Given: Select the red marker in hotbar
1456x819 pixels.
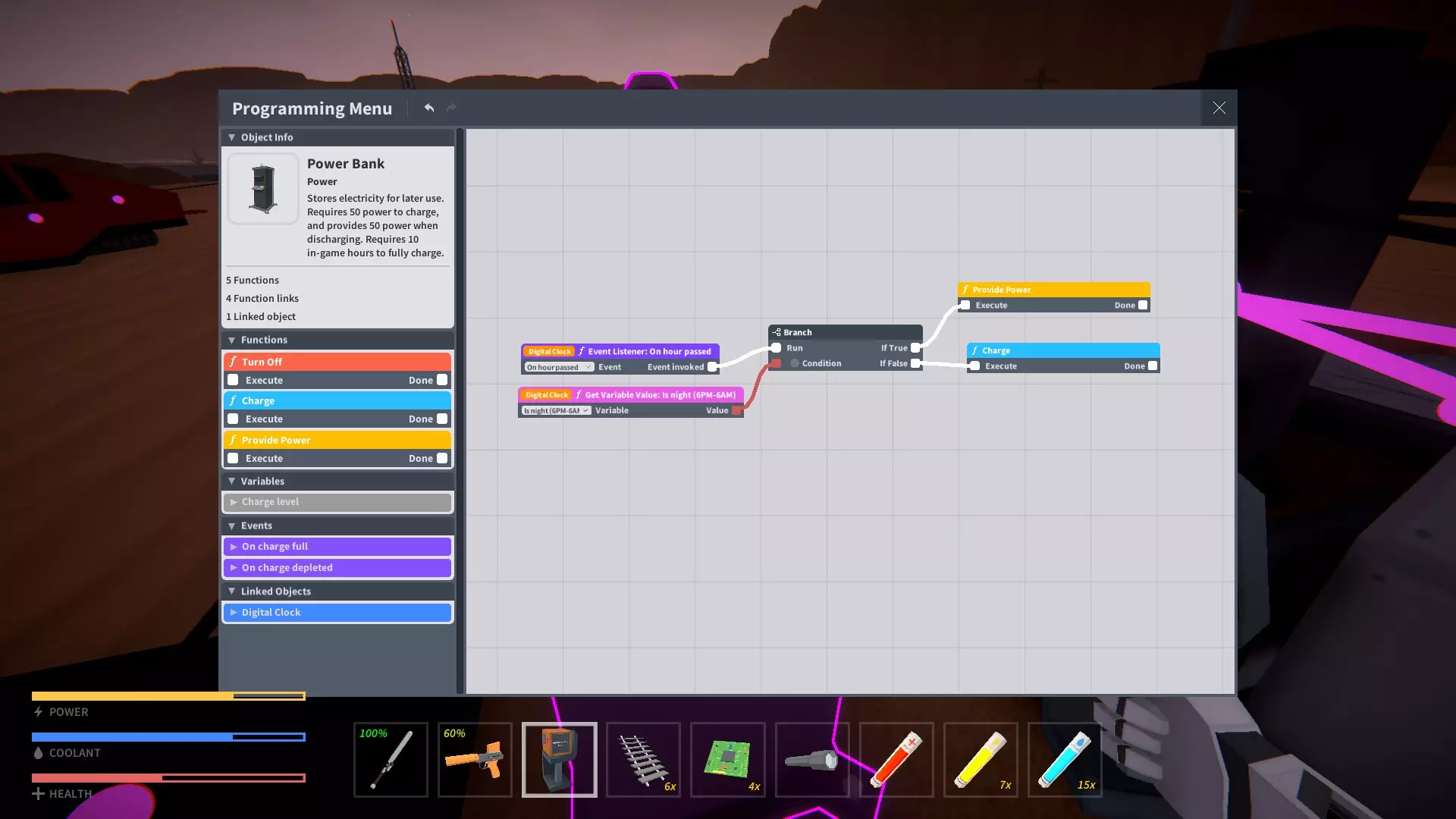Looking at the screenshot, I should point(896,760).
